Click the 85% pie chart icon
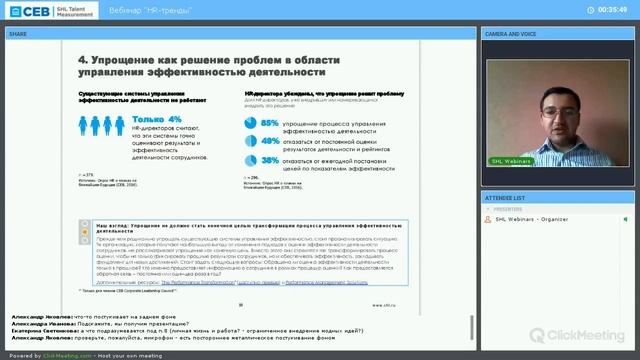Screen dimensions: 640x360 coord(250,123)
